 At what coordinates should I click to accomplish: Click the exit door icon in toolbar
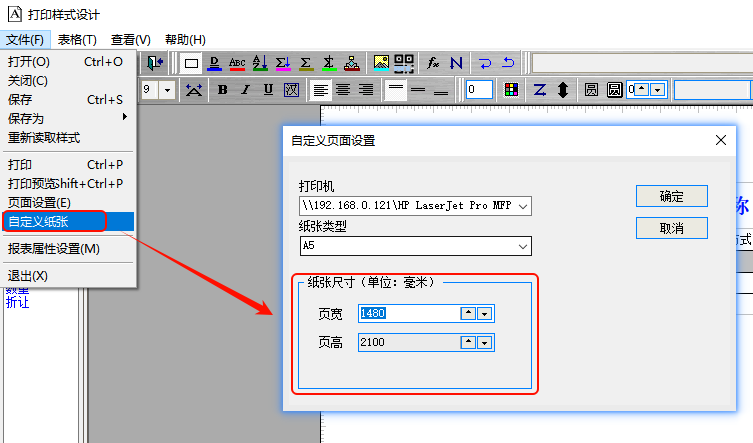pyautogui.click(x=155, y=63)
